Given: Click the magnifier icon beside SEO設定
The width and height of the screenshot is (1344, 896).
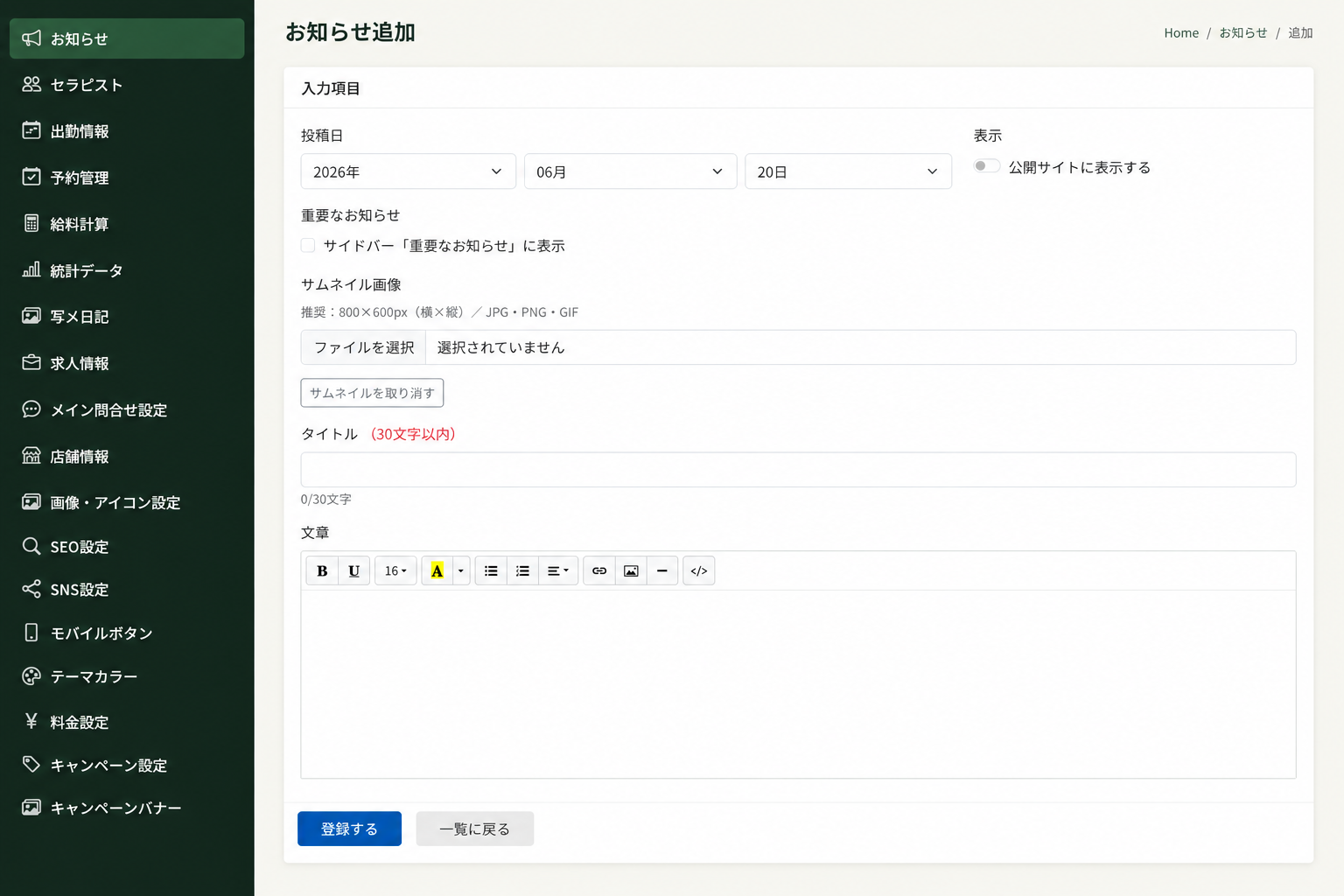Looking at the screenshot, I should pos(31,546).
